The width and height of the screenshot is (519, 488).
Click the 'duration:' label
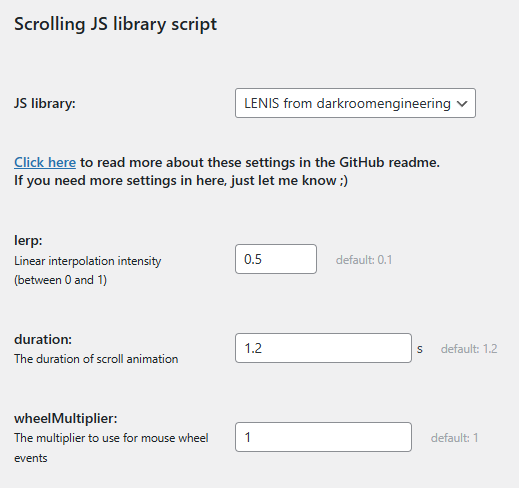pos(43,339)
